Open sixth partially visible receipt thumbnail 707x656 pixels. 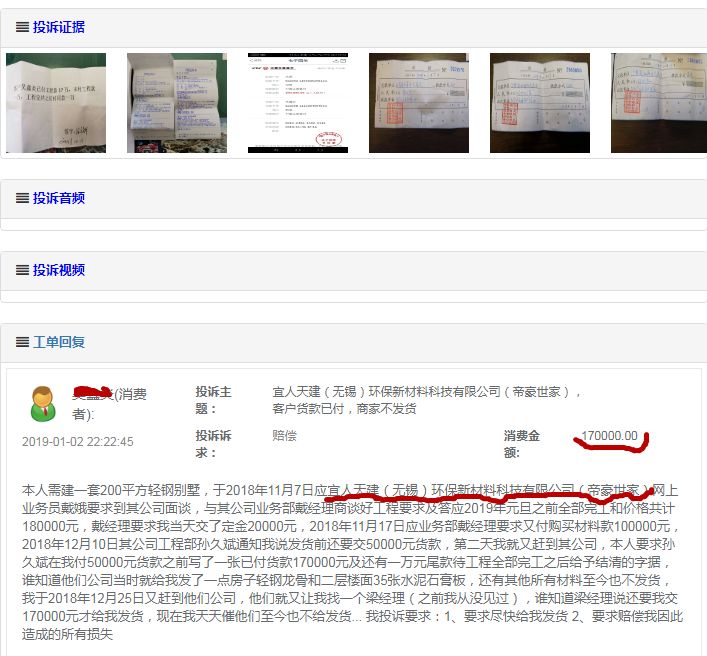[x=659, y=103]
